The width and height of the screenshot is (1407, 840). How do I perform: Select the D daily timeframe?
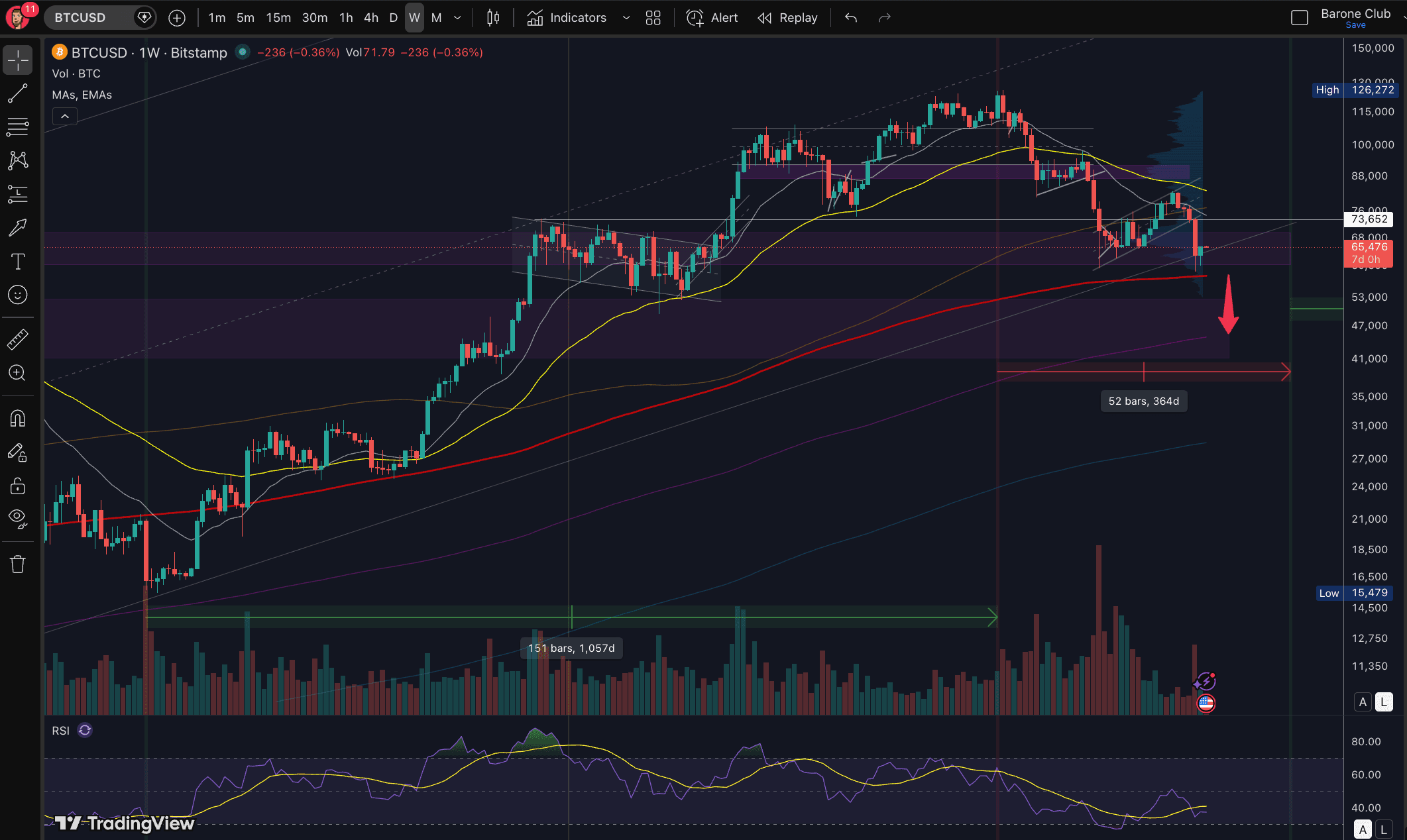[x=393, y=18]
